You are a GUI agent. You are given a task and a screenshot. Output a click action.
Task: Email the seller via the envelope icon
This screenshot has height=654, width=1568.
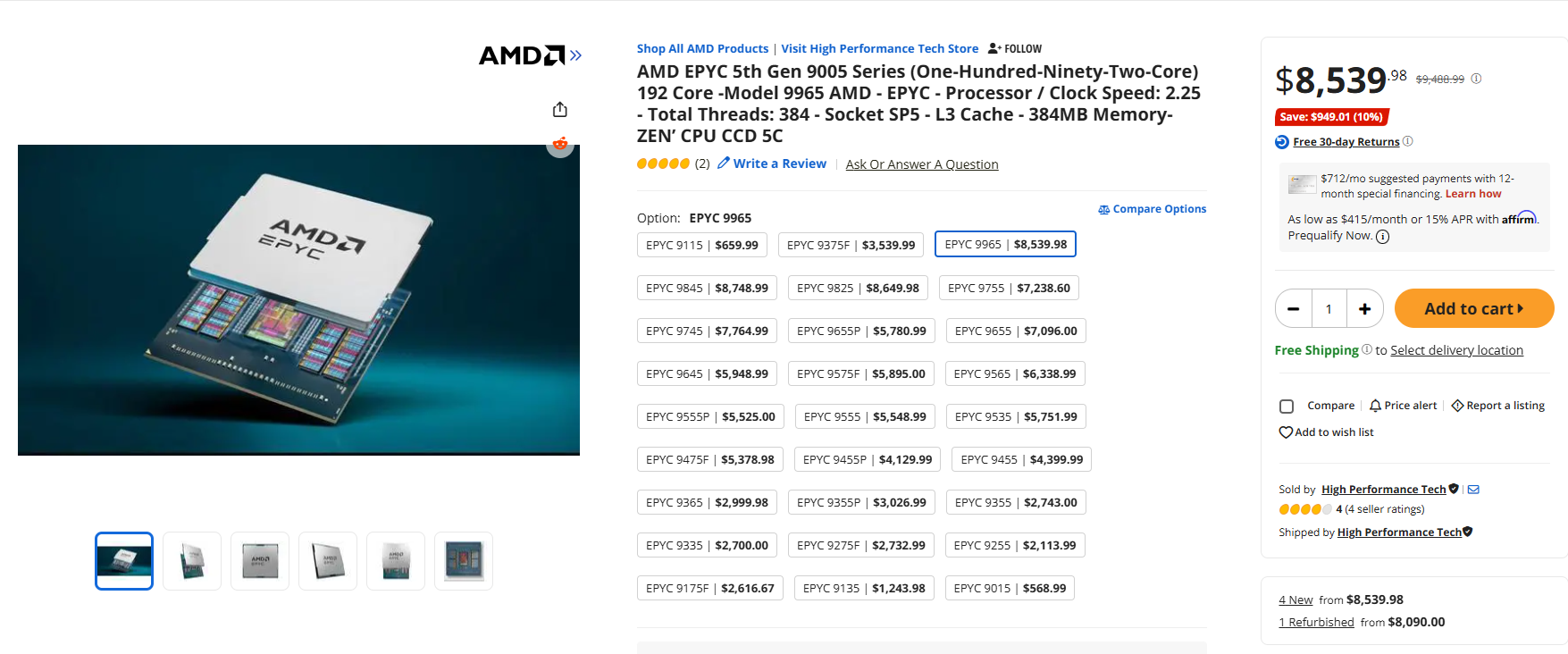pos(1472,489)
